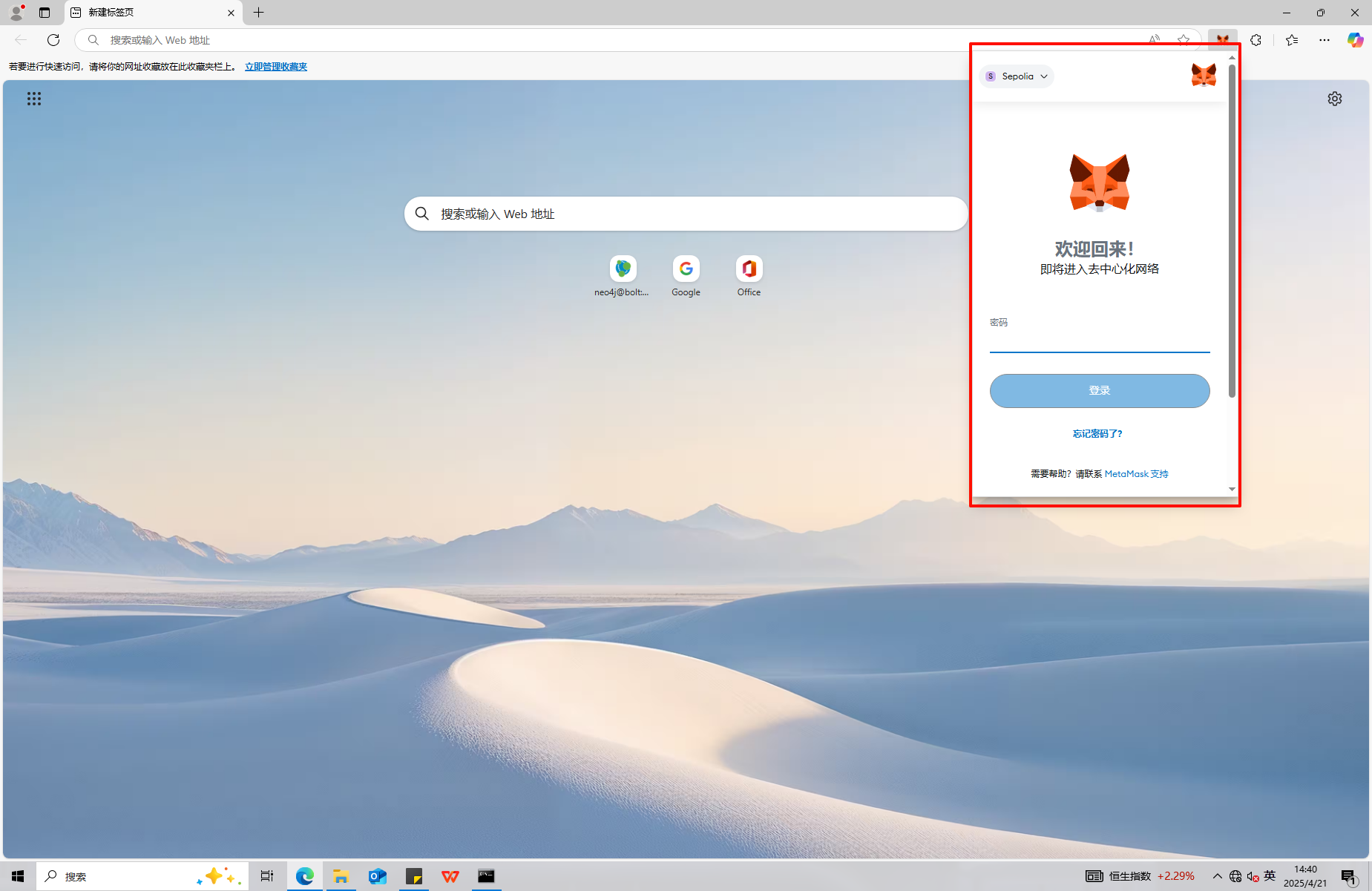
Task: Open the 恒生指数 news widget
Action: point(1140,876)
